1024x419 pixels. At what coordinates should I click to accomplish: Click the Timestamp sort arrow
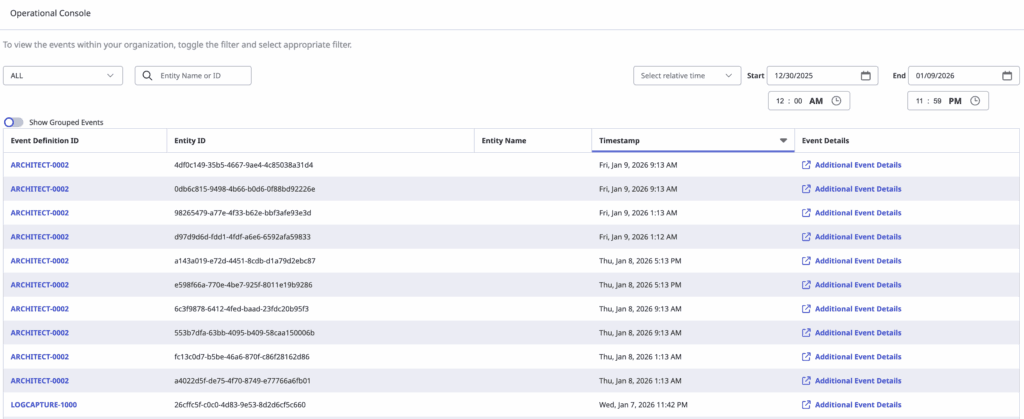tap(783, 141)
